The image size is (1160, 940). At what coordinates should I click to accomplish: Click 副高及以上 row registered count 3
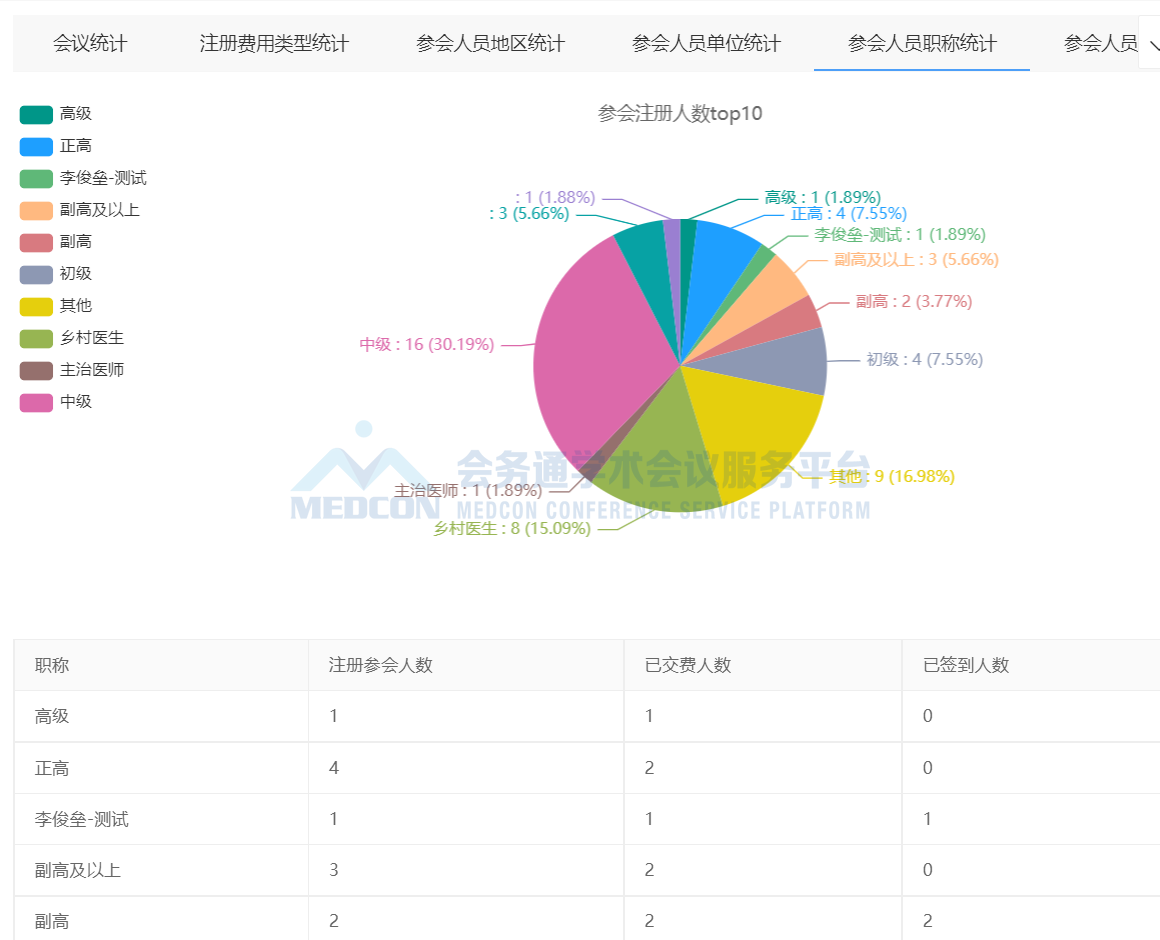click(x=334, y=870)
